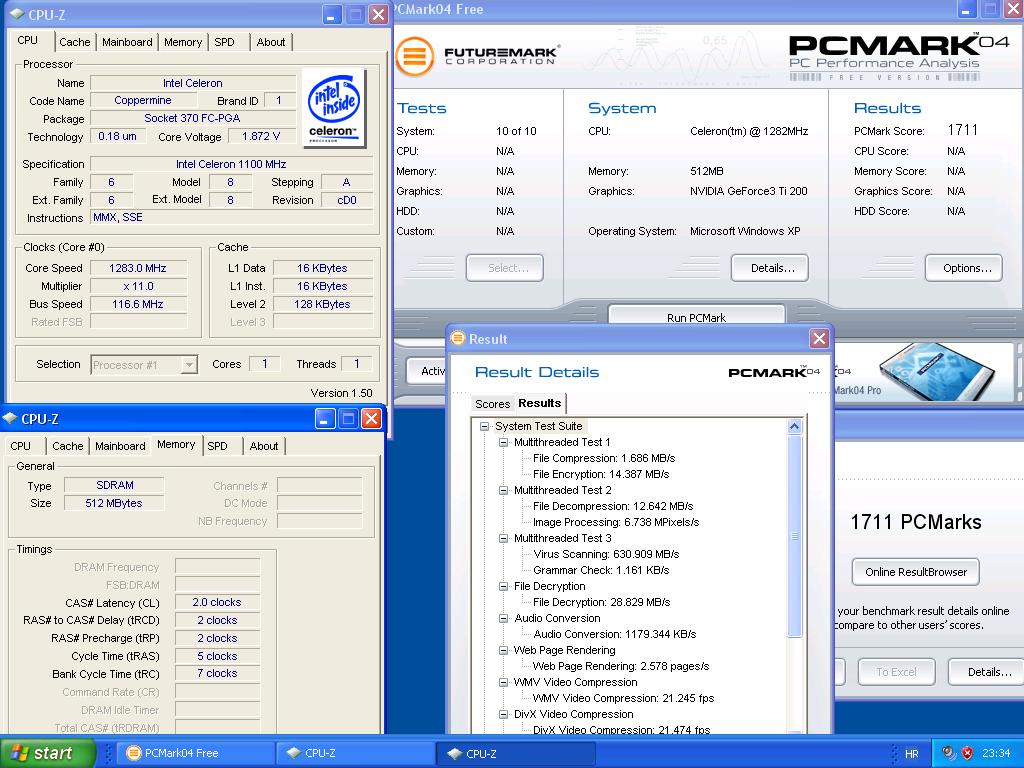Close the Result dialog
Screen dimensions: 1024x768
819,338
